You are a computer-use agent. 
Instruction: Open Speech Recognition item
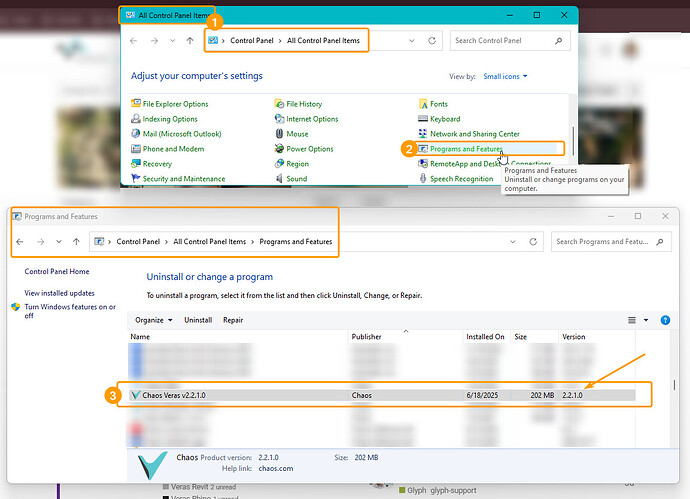(456, 179)
